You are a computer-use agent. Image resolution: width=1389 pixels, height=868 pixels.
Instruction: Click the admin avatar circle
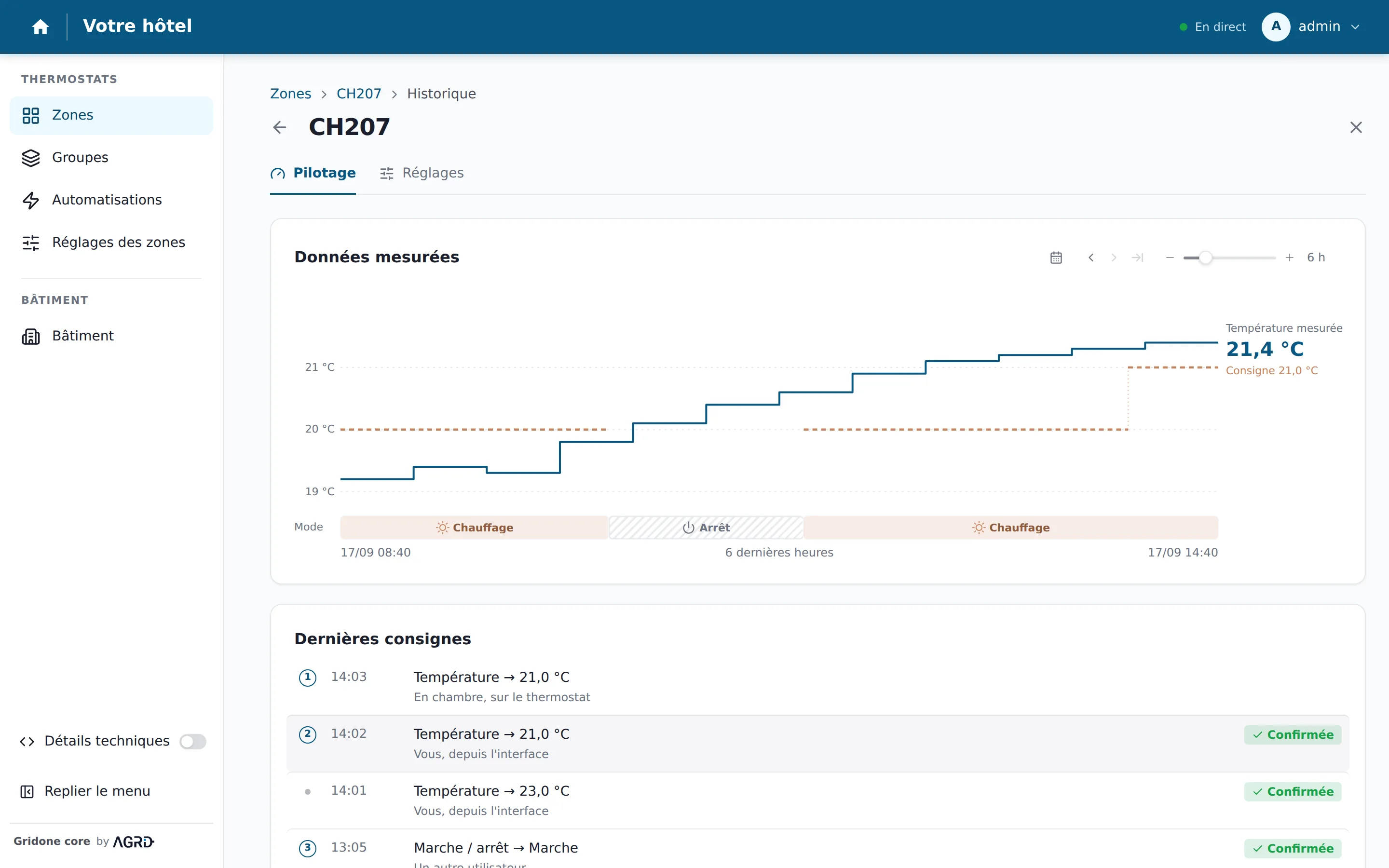pos(1275,27)
